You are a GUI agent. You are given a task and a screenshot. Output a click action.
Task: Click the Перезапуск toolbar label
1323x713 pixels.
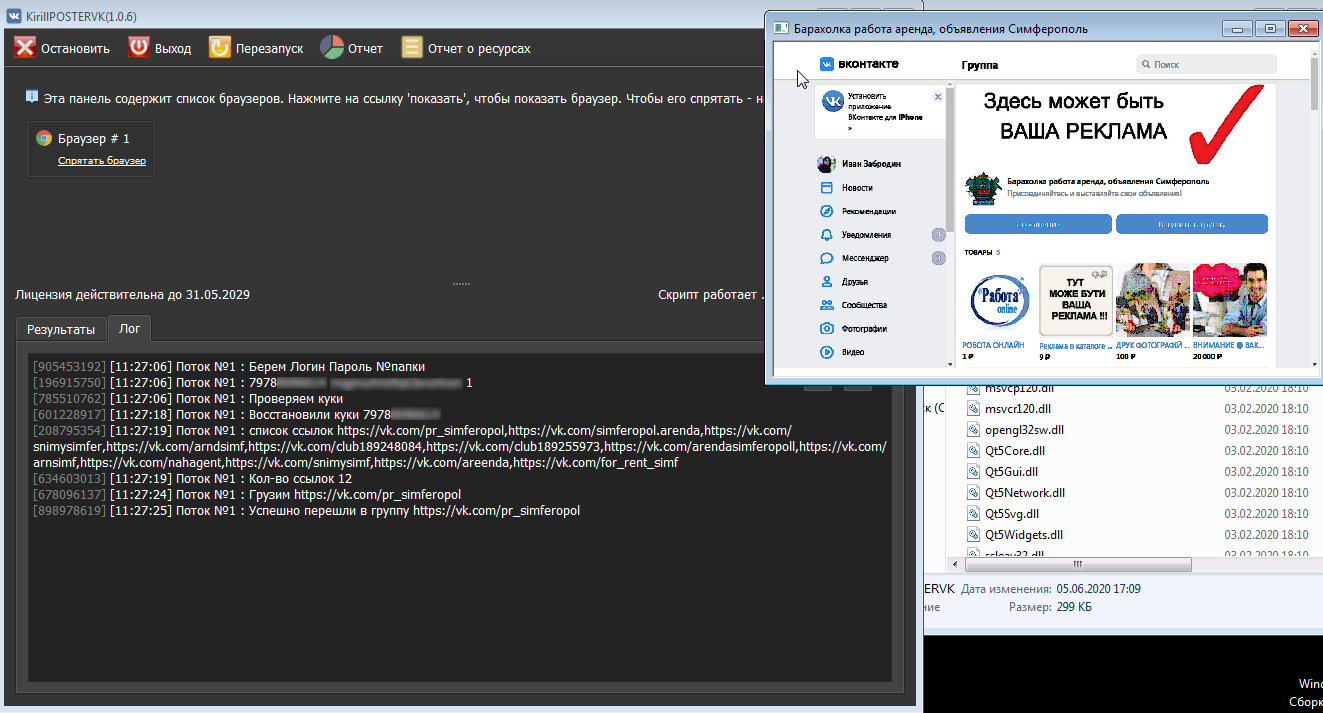pyautogui.click(x=269, y=48)
